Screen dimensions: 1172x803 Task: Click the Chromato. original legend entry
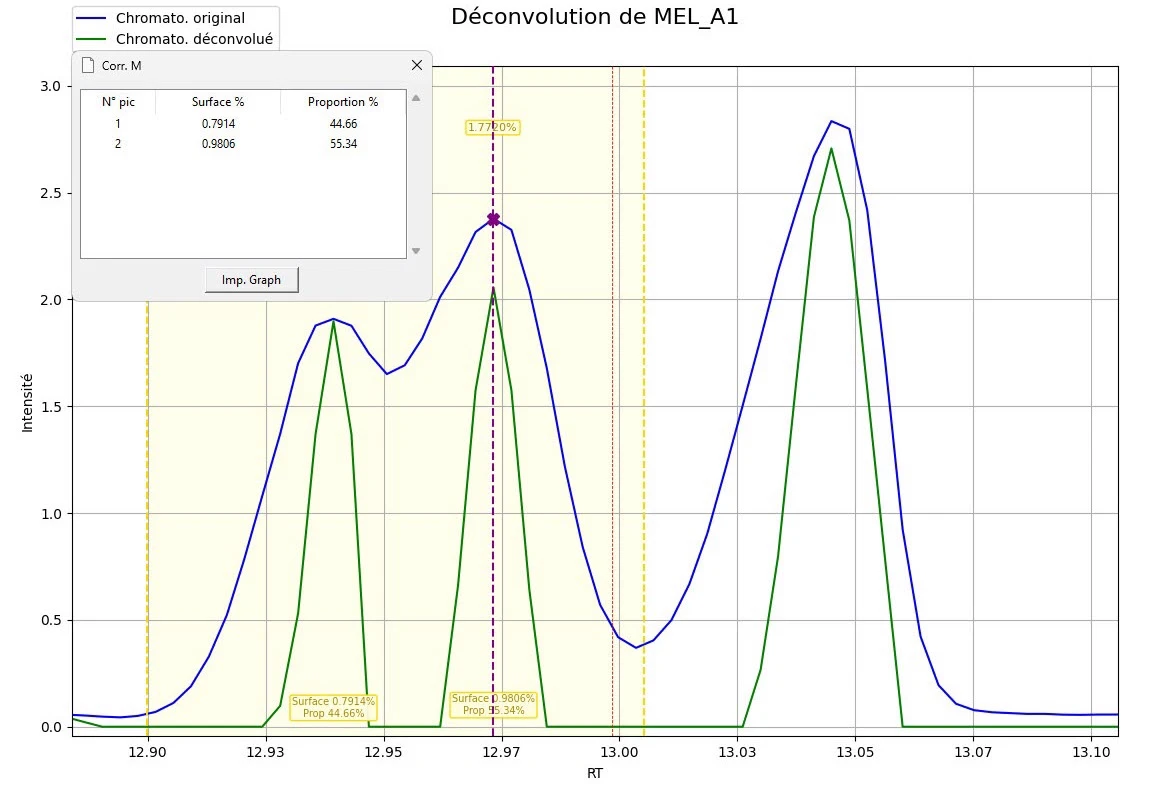click(180, 18)
